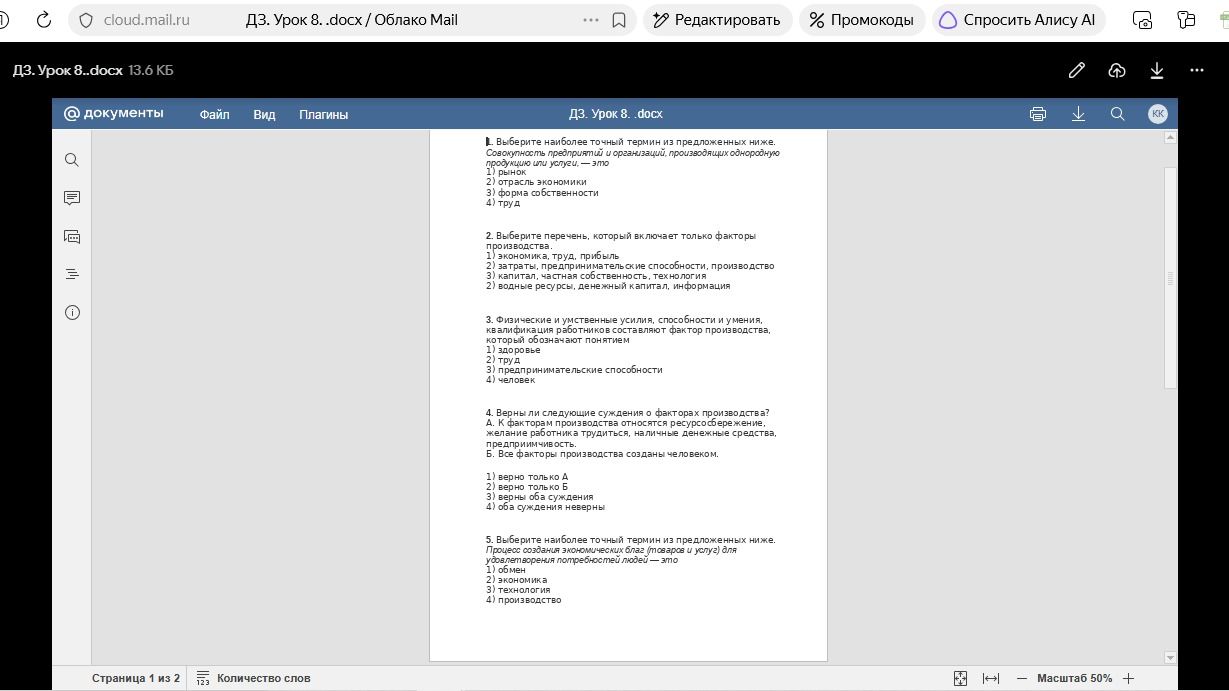Fit the document to width
The width and height of the screenshot is (1229, 691).
coord(991,678)
